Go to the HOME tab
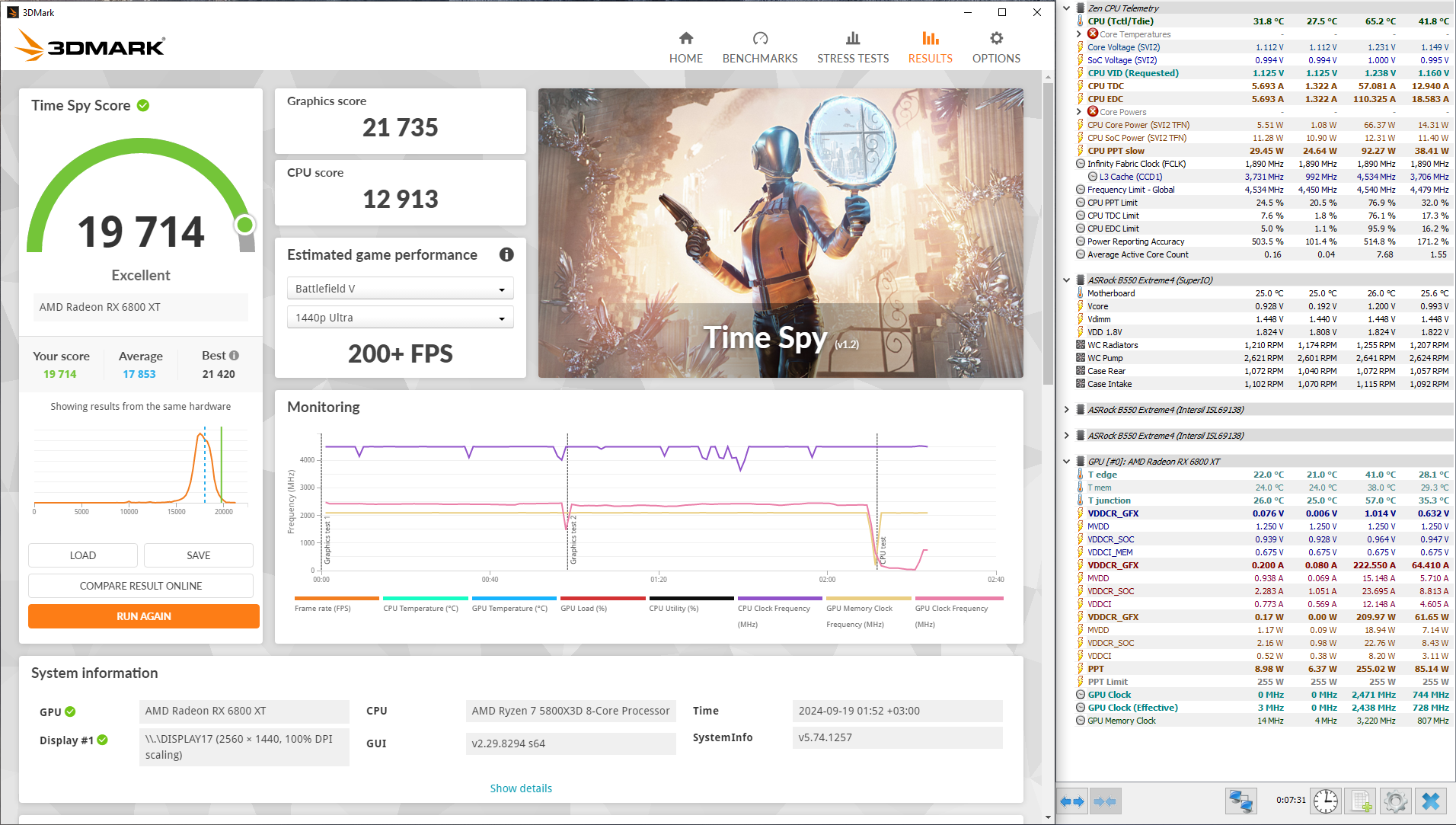 pos(686,47)
